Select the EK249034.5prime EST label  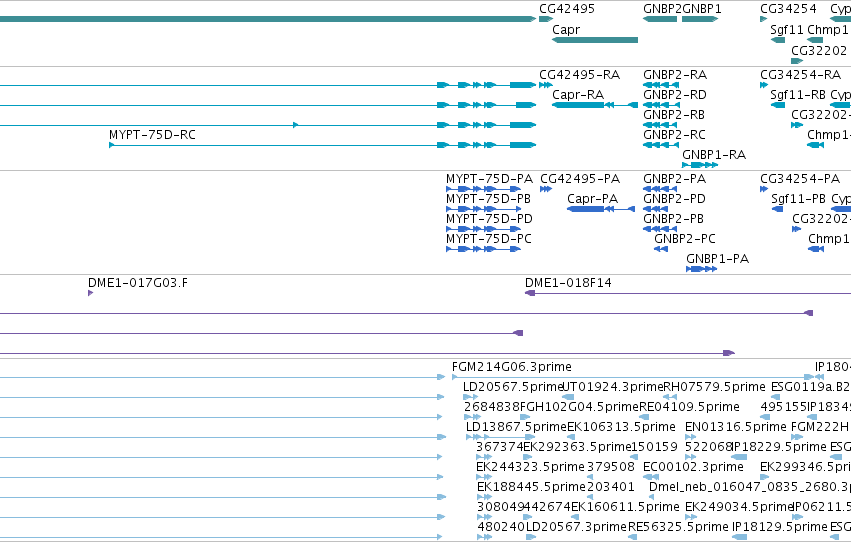click(739, 507)
